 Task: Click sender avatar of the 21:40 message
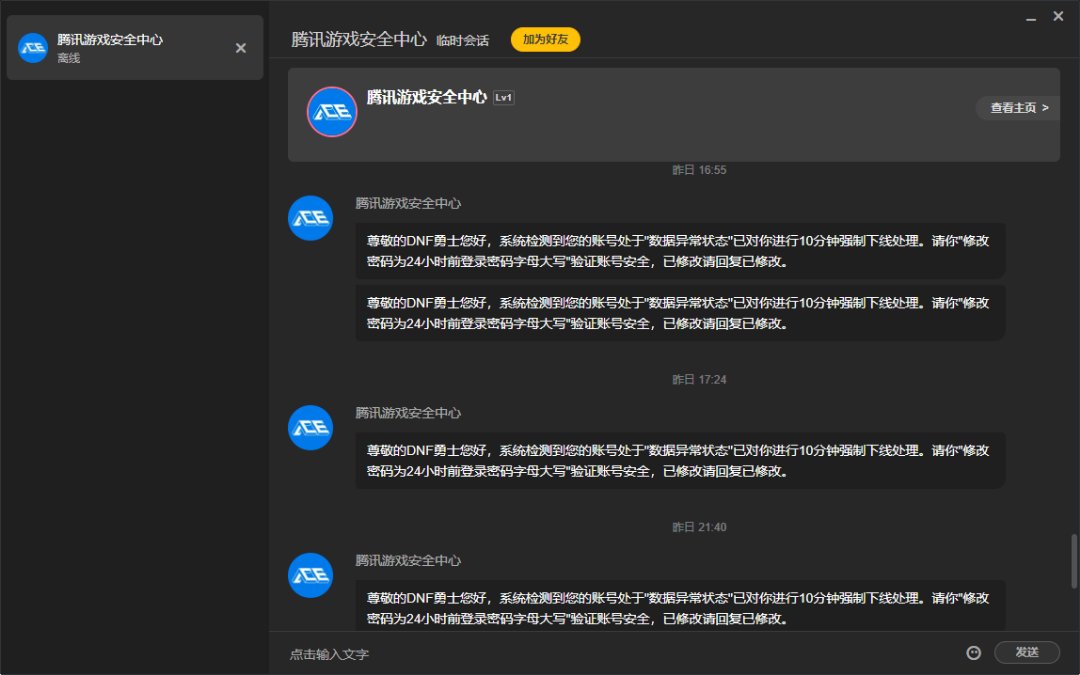tap(310, 575)
